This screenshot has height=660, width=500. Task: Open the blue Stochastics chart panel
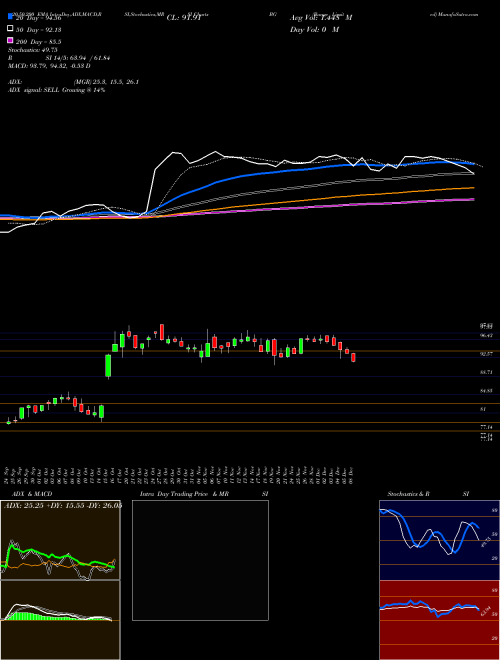(439, 540)
